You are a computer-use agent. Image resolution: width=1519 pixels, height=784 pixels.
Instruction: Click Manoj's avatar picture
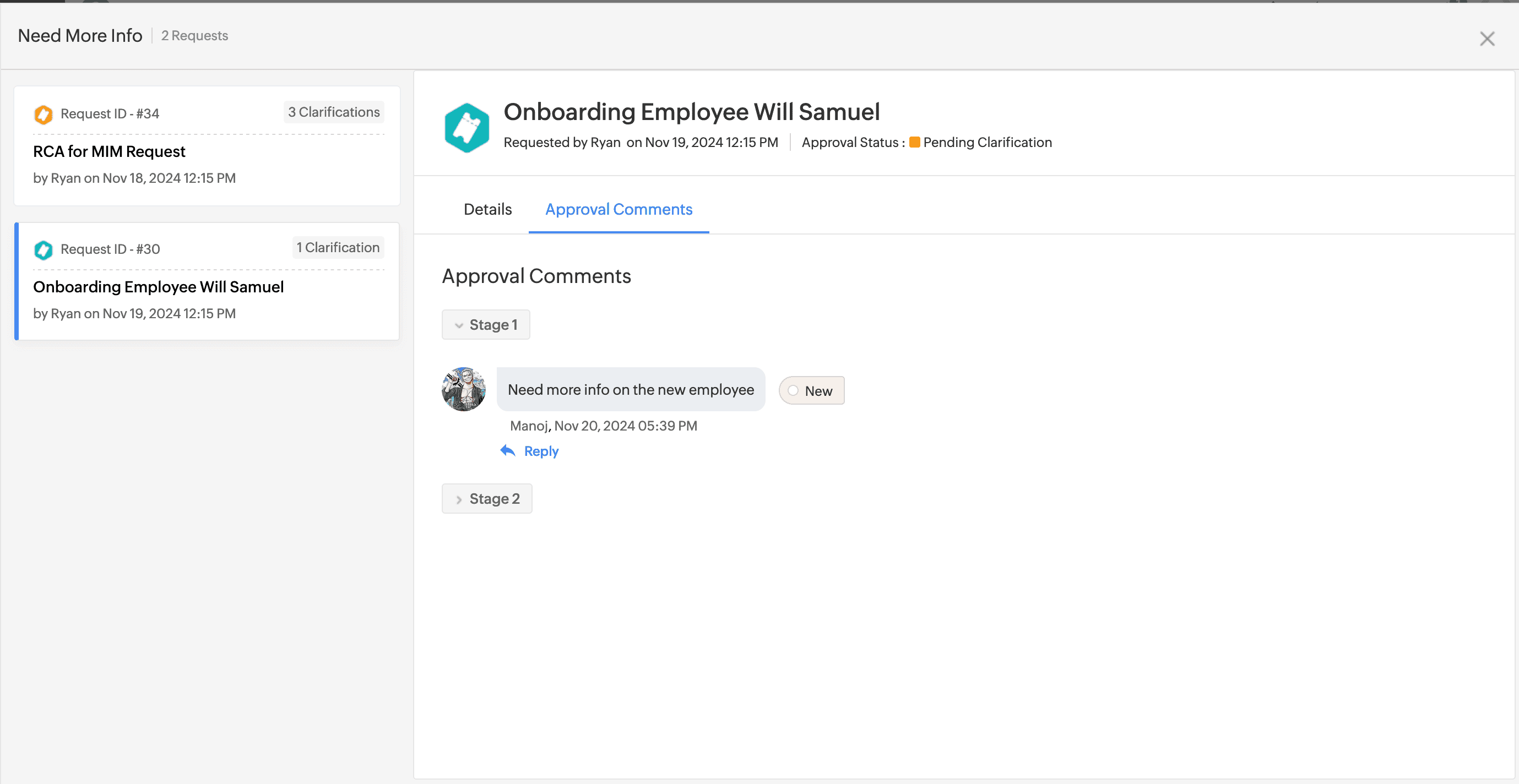464,389
